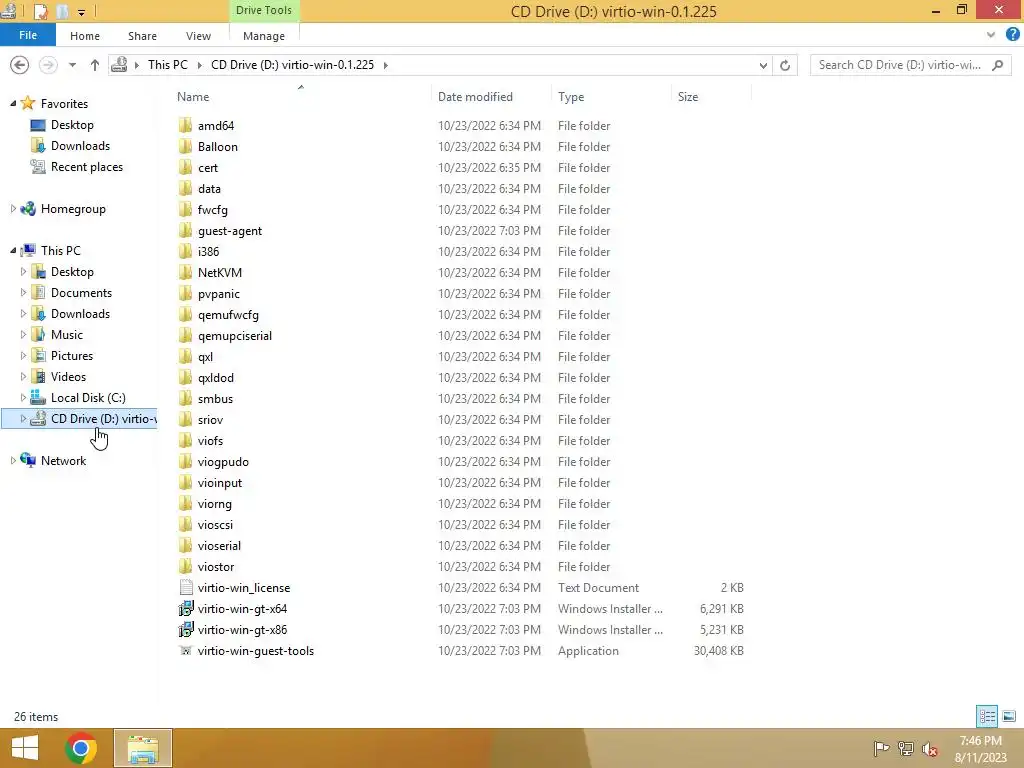Select the guest-agent folder name
The width and height of the screenshot is (1024, 768).
(x=230, y=231)
